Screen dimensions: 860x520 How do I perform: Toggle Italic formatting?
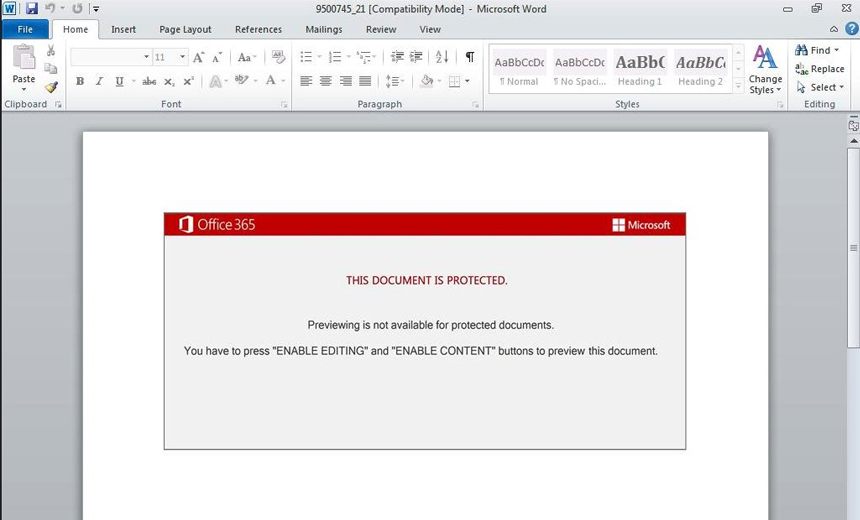click(99, 82)
